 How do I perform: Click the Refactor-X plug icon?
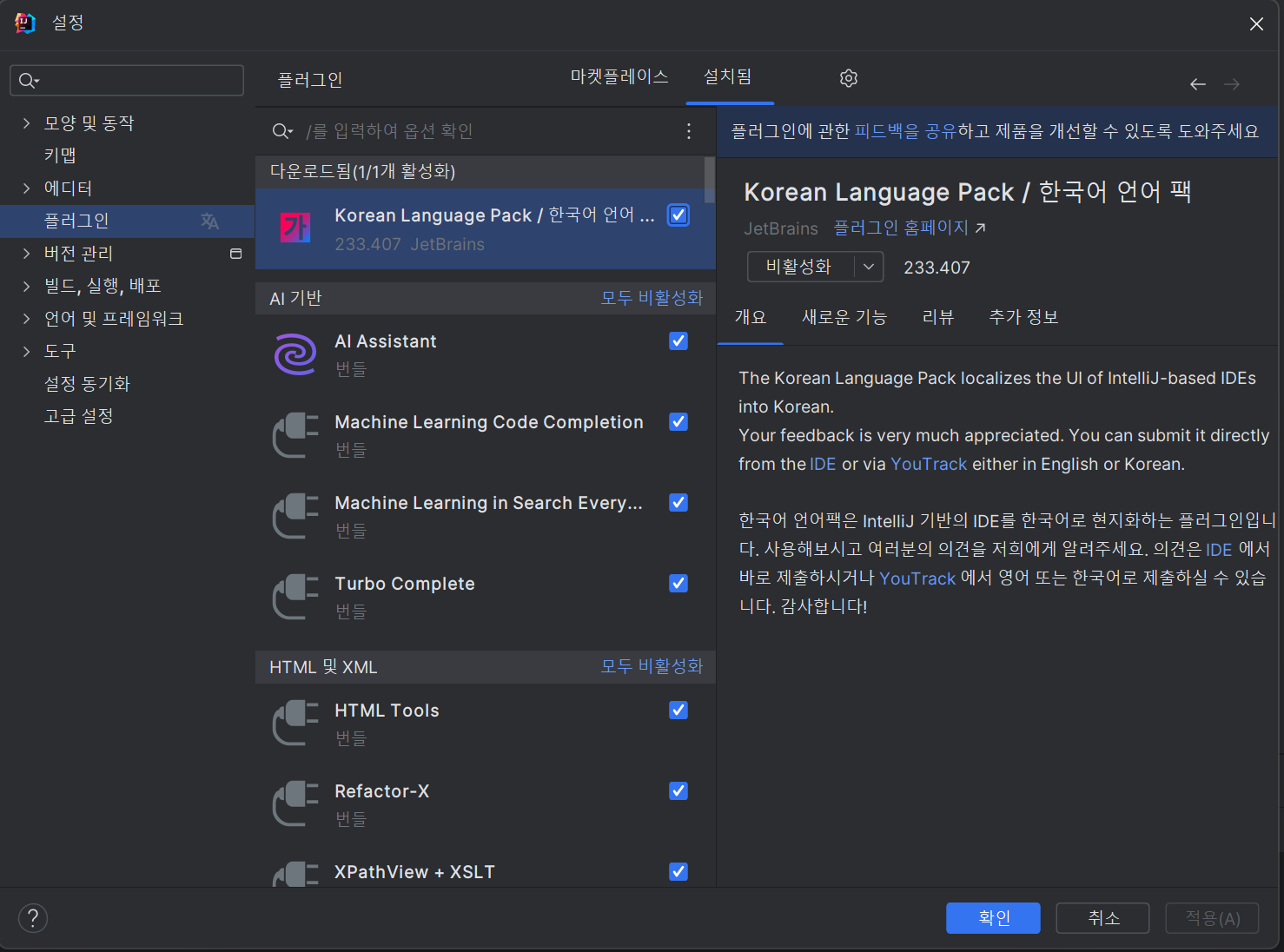[x=295, y=804]
